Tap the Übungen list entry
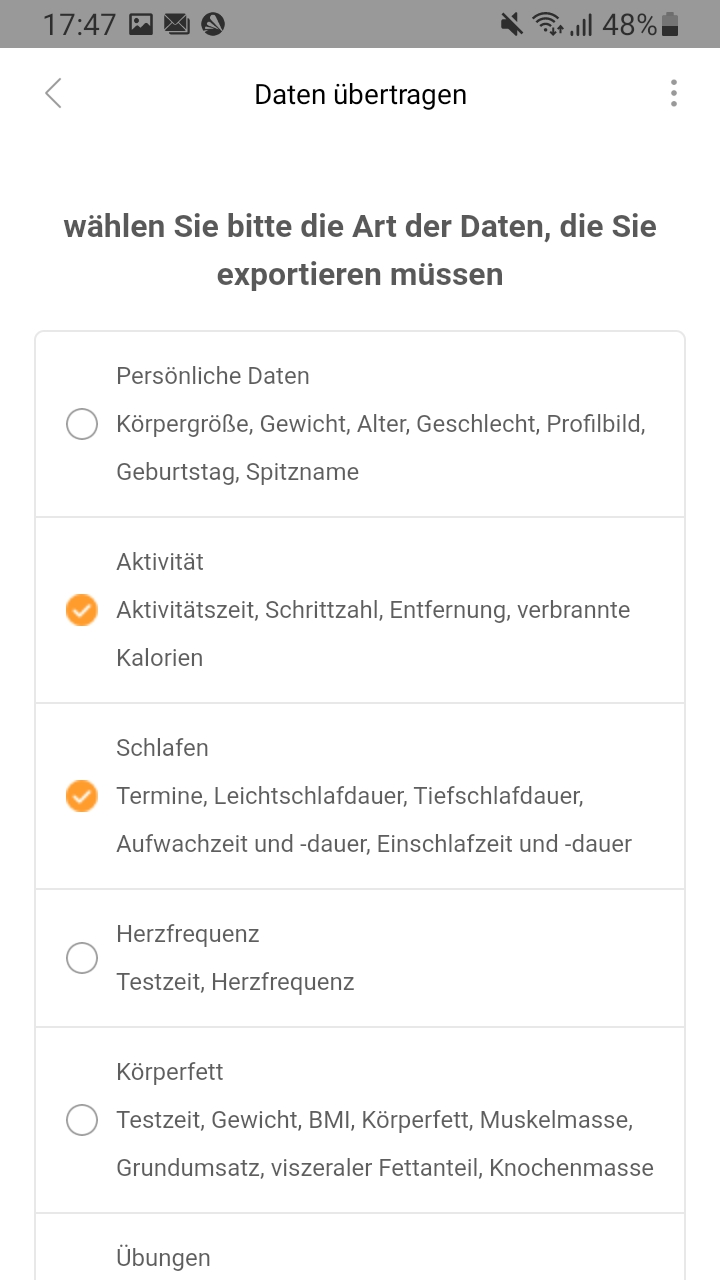Image resolution: width=720 pixels, height=1280 pixels. (x=164, y=1257)
